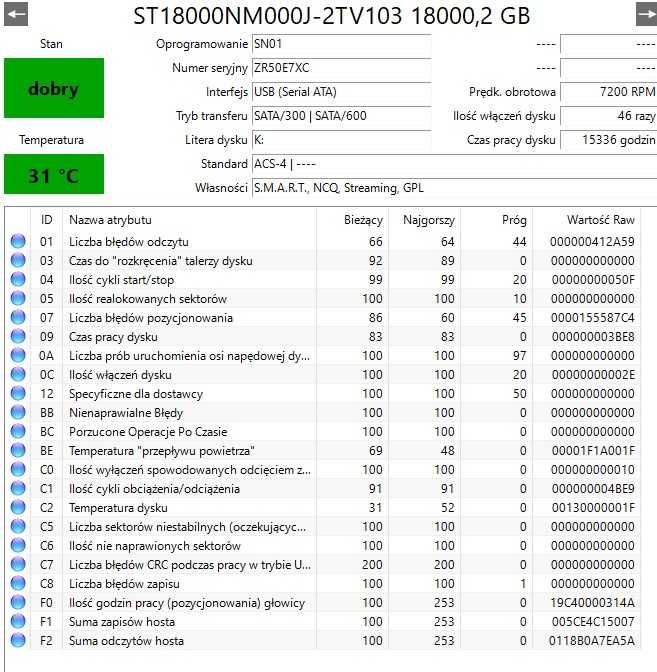Screen dimensions: 657x672
Task: Click the 'Najgorszy' column header
Action: (x=425, y=220)
